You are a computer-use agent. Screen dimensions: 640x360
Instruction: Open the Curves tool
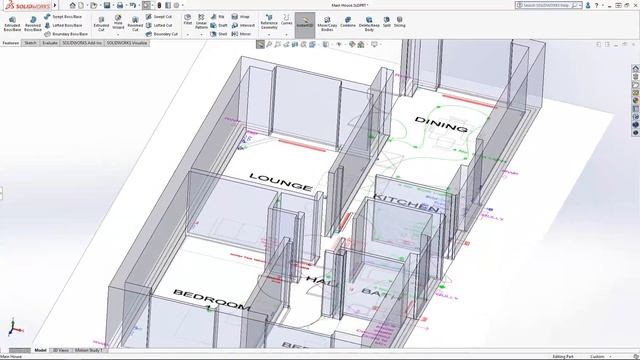click(x=287, y=20)
